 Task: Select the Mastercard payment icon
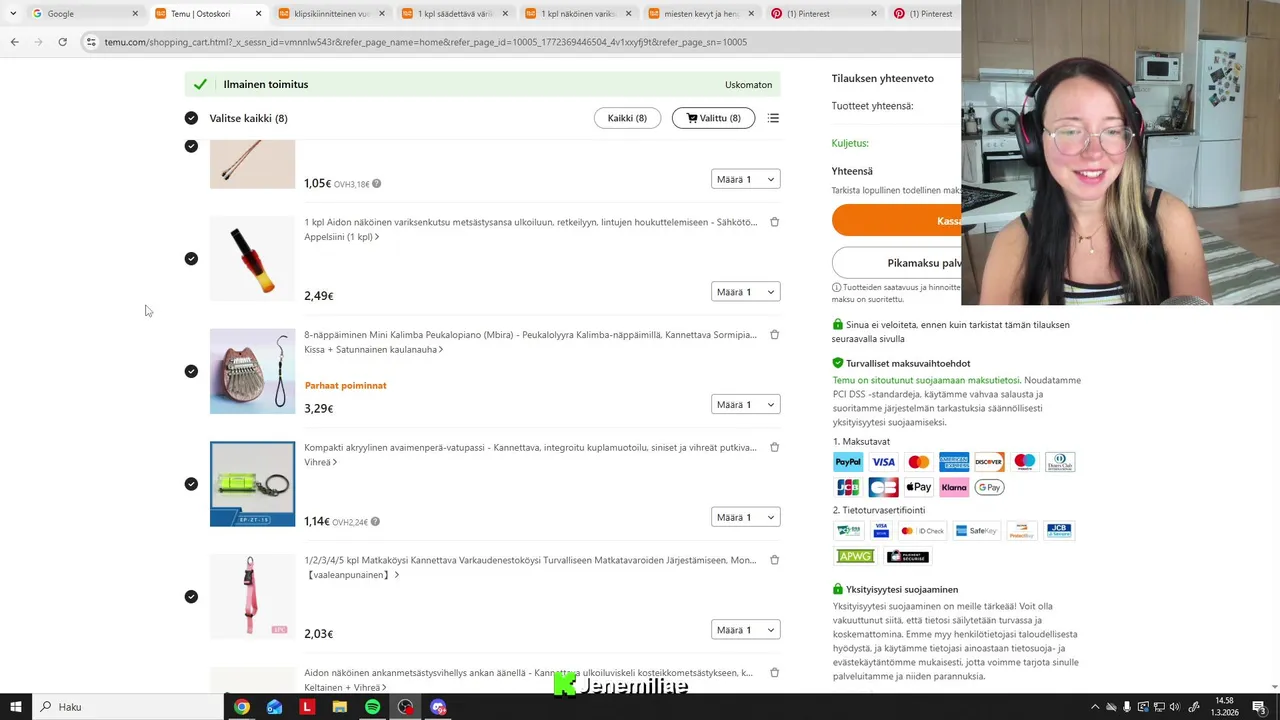coord(918,462)
